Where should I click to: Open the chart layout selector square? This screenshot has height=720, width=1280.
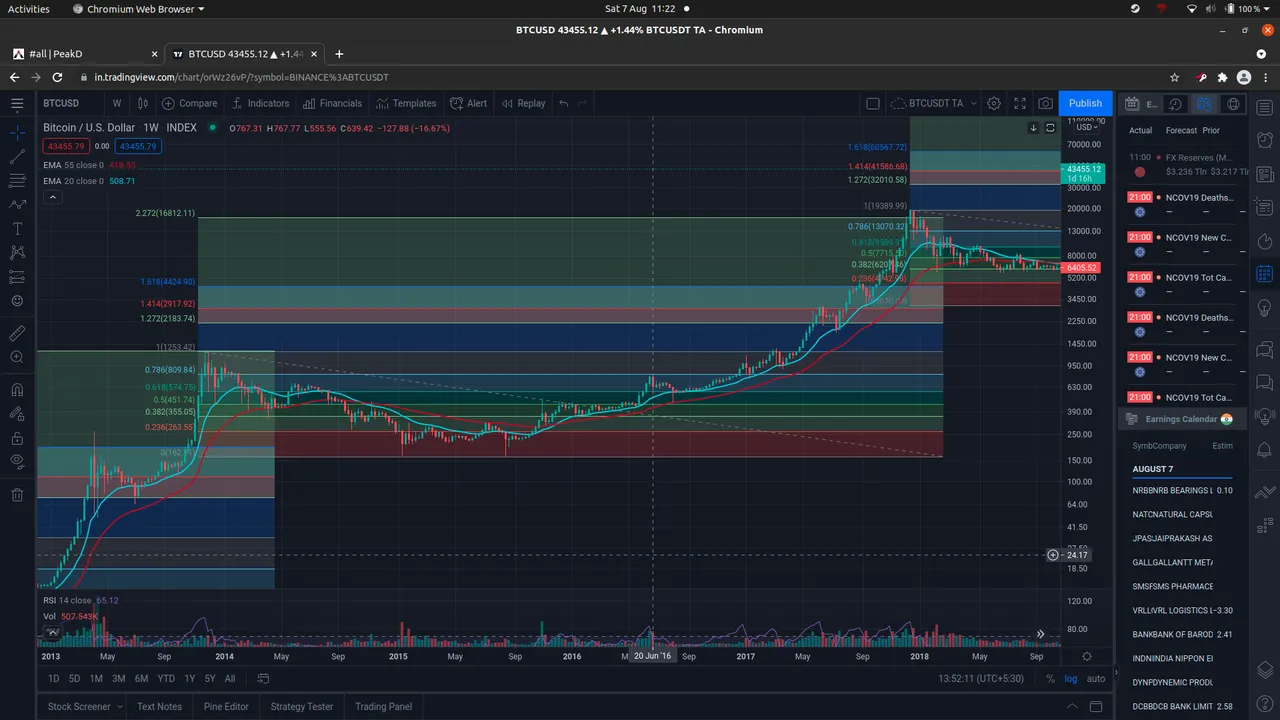pos(873,103)
